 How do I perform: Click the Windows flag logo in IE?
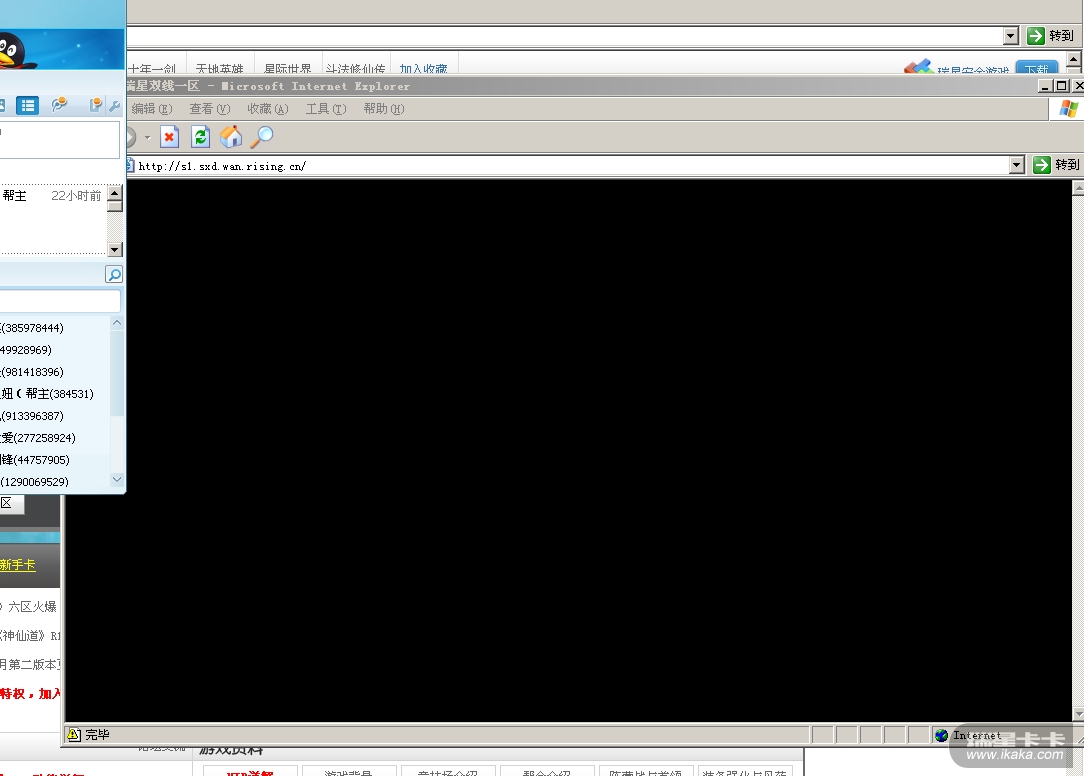1069,109
